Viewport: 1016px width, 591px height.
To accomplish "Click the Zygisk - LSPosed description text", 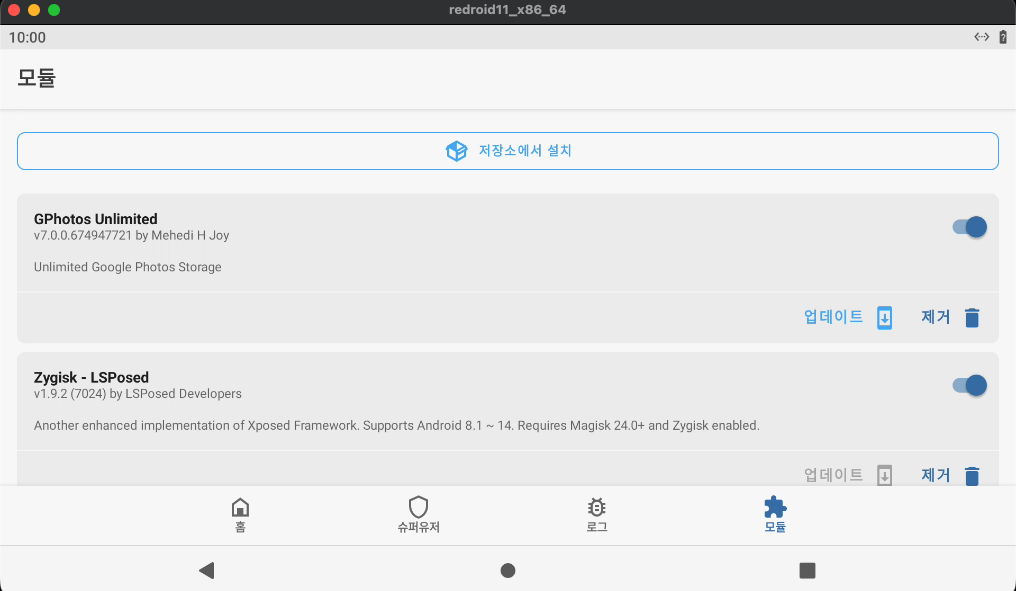I will (x=396, y=425).
